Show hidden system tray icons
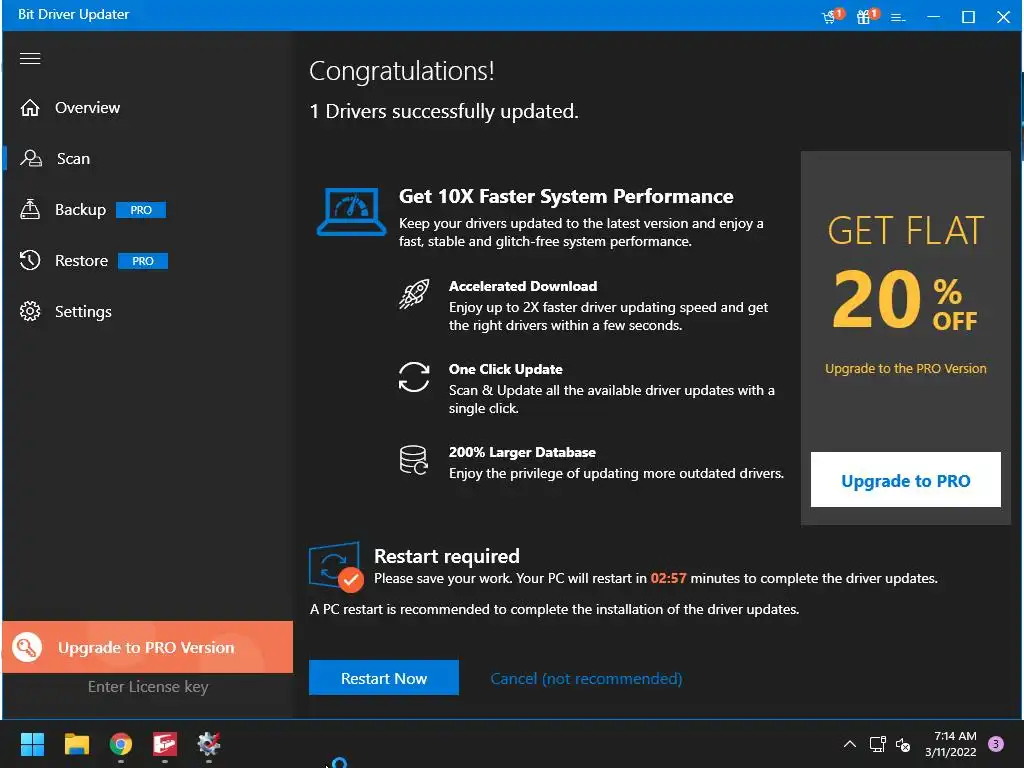Image resolution: width=1024 pixels, height=768 pixels. (x=850, y=744)
